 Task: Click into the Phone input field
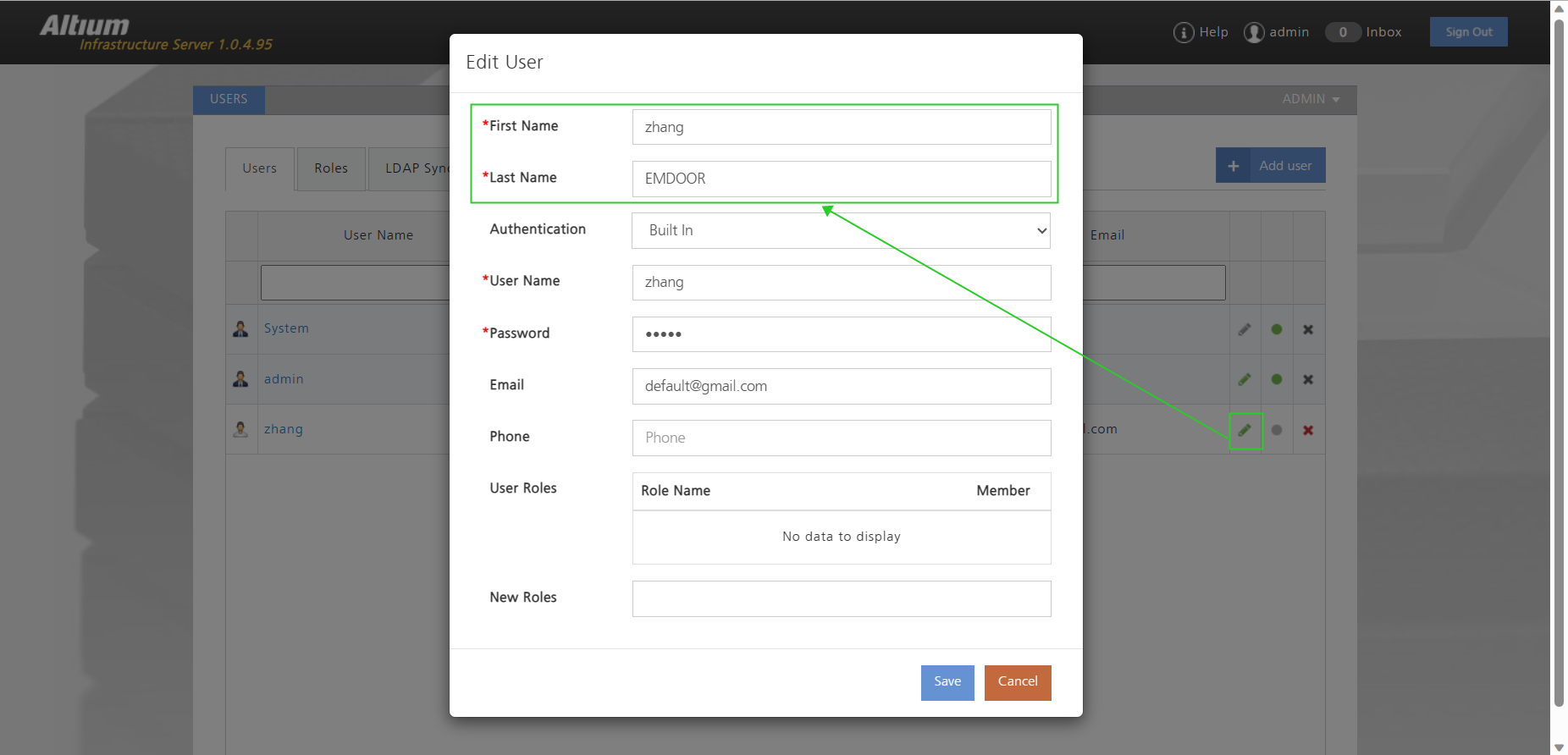[841, 438]
